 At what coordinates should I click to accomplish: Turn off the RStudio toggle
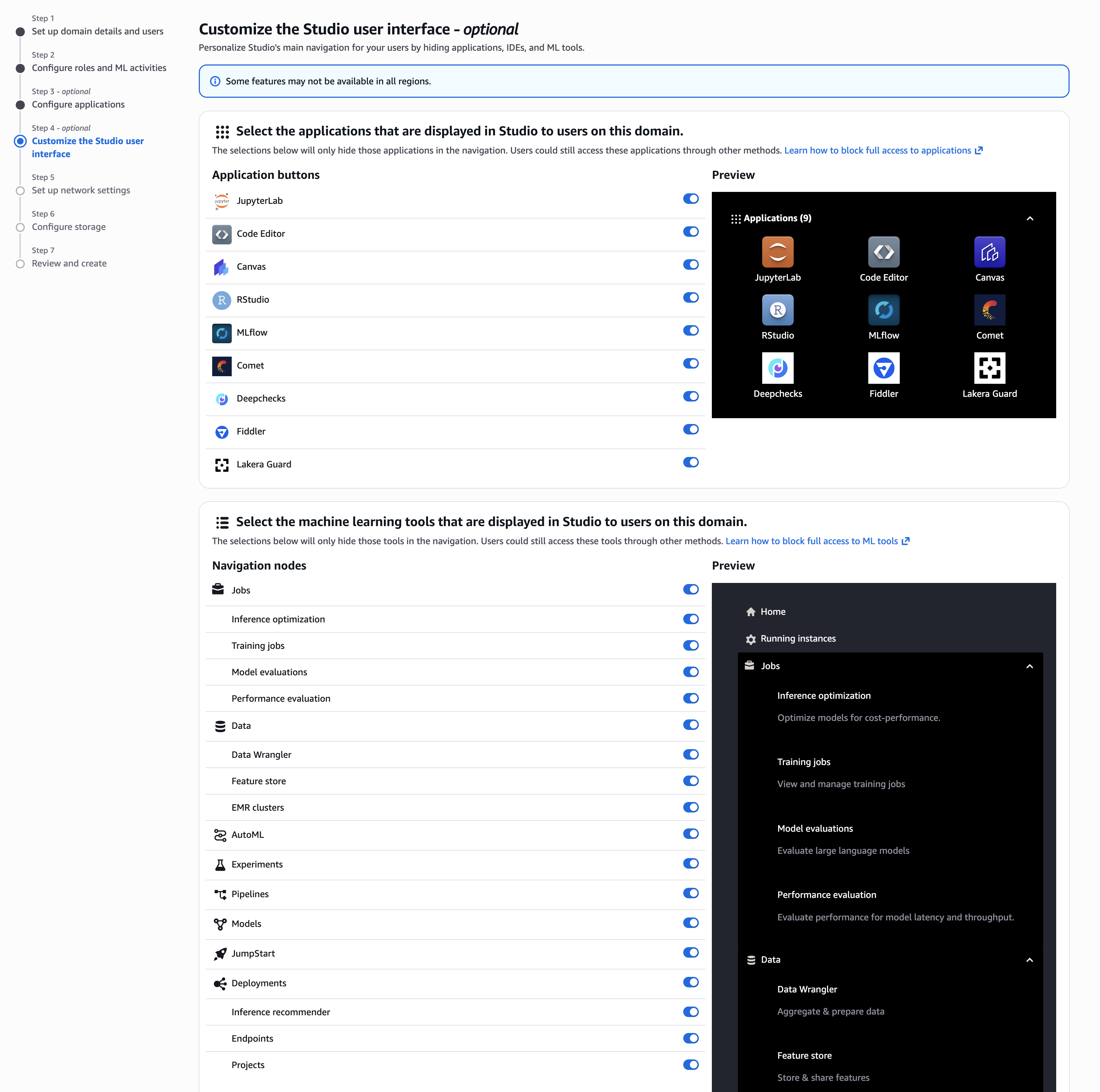(x=690, y=298)
